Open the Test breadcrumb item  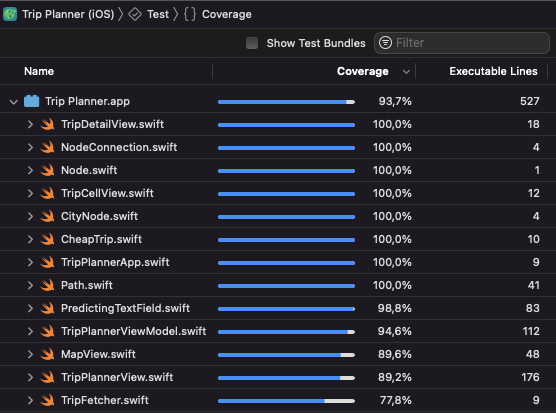click(158, 14)
